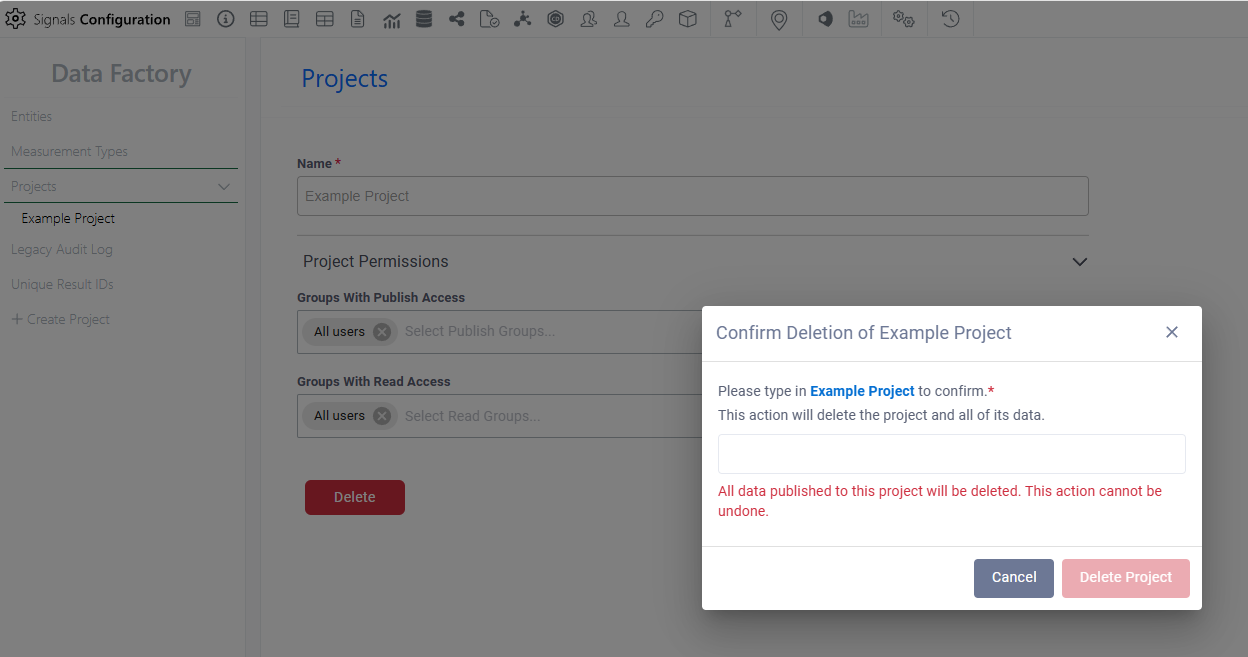Screen dimensions: 1248x657
Task: Click the share nodes toolbar icon
Action: 457,19
